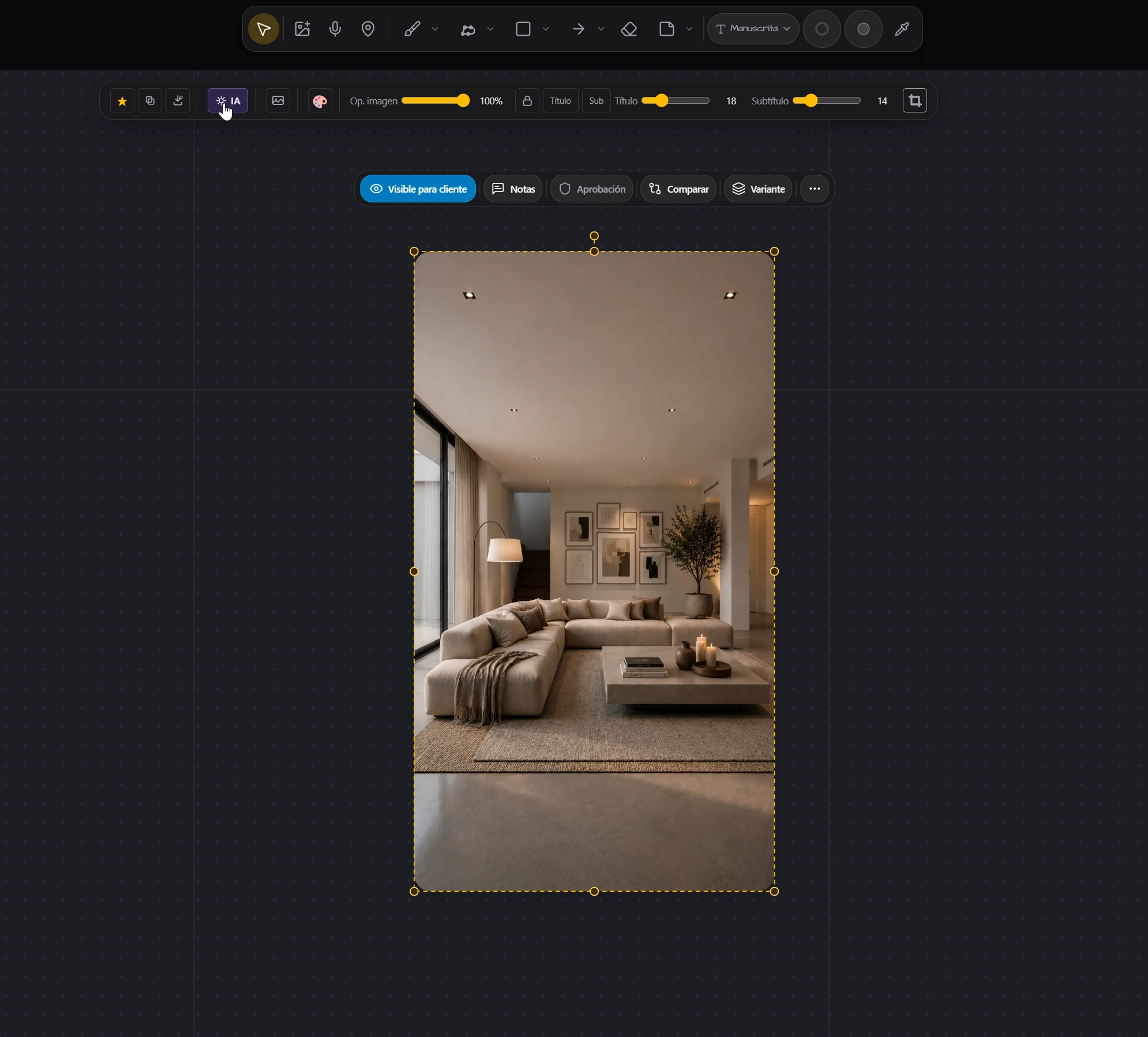Choose the brush drawing tool
1148x1037 pixels.
(412, 29)
